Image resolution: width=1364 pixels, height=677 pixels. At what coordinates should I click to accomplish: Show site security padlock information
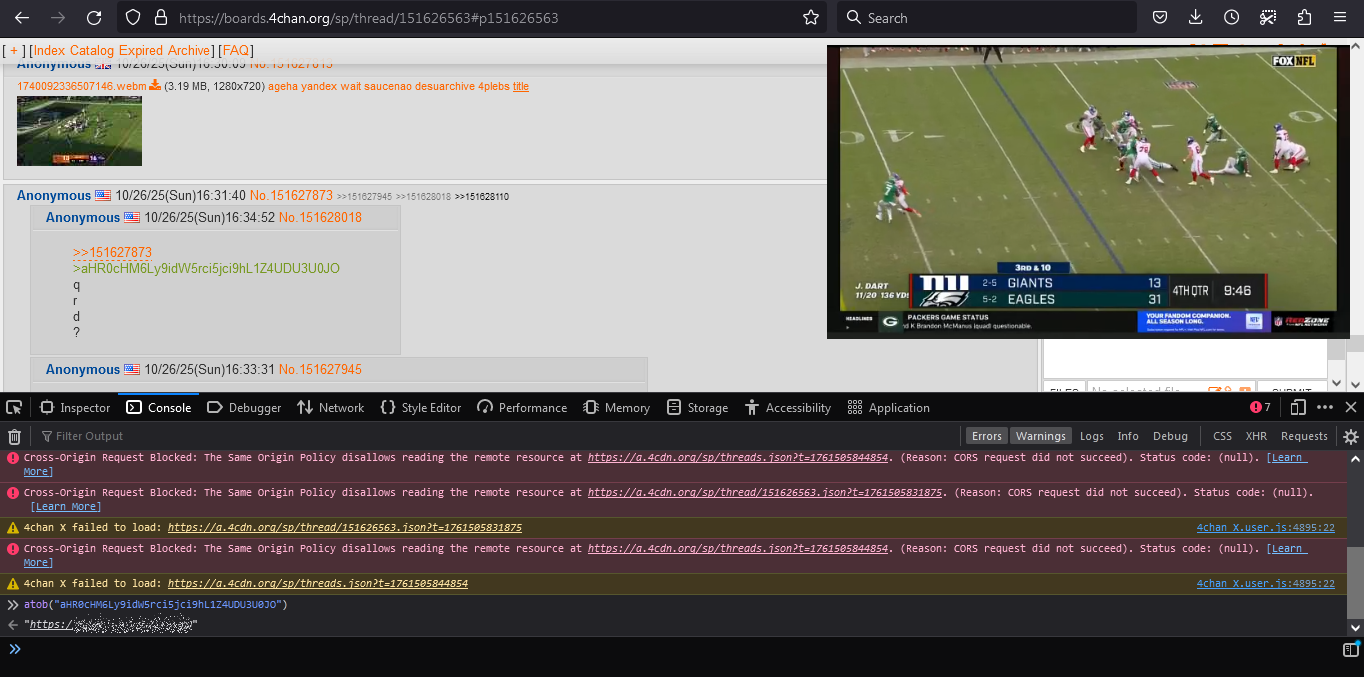(160, 18)
